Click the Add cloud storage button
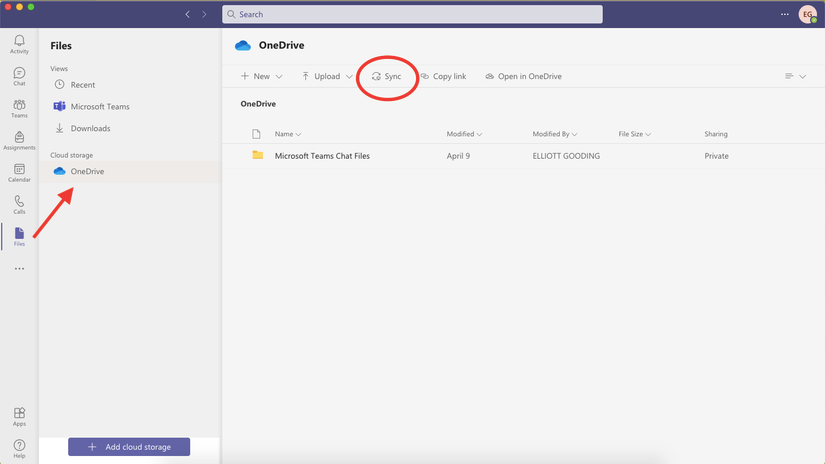825x464 pixels. click(129, 447)
